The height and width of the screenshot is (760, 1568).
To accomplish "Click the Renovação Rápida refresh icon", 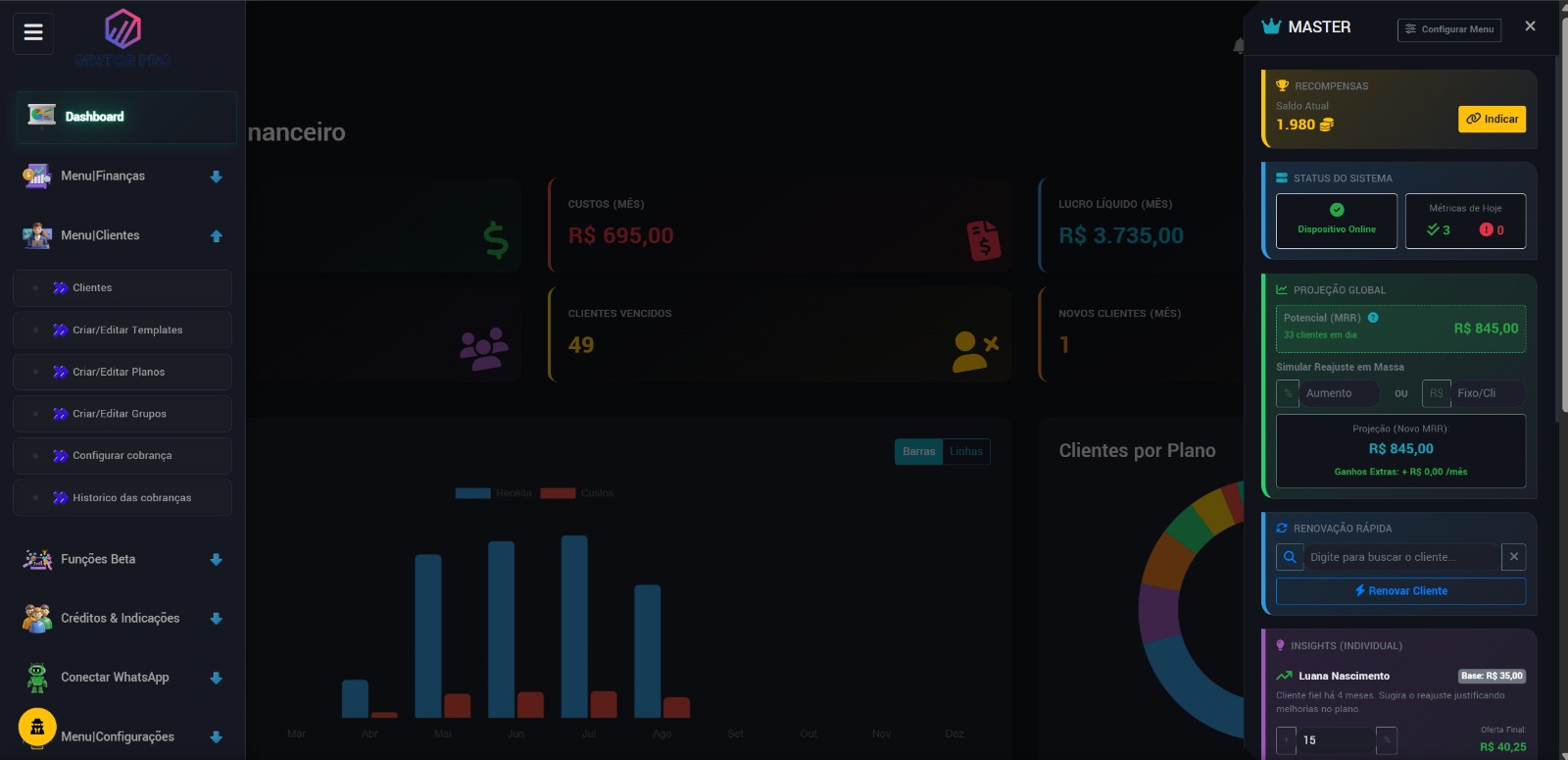I will pyautogui.click(x=1282, y=529).
